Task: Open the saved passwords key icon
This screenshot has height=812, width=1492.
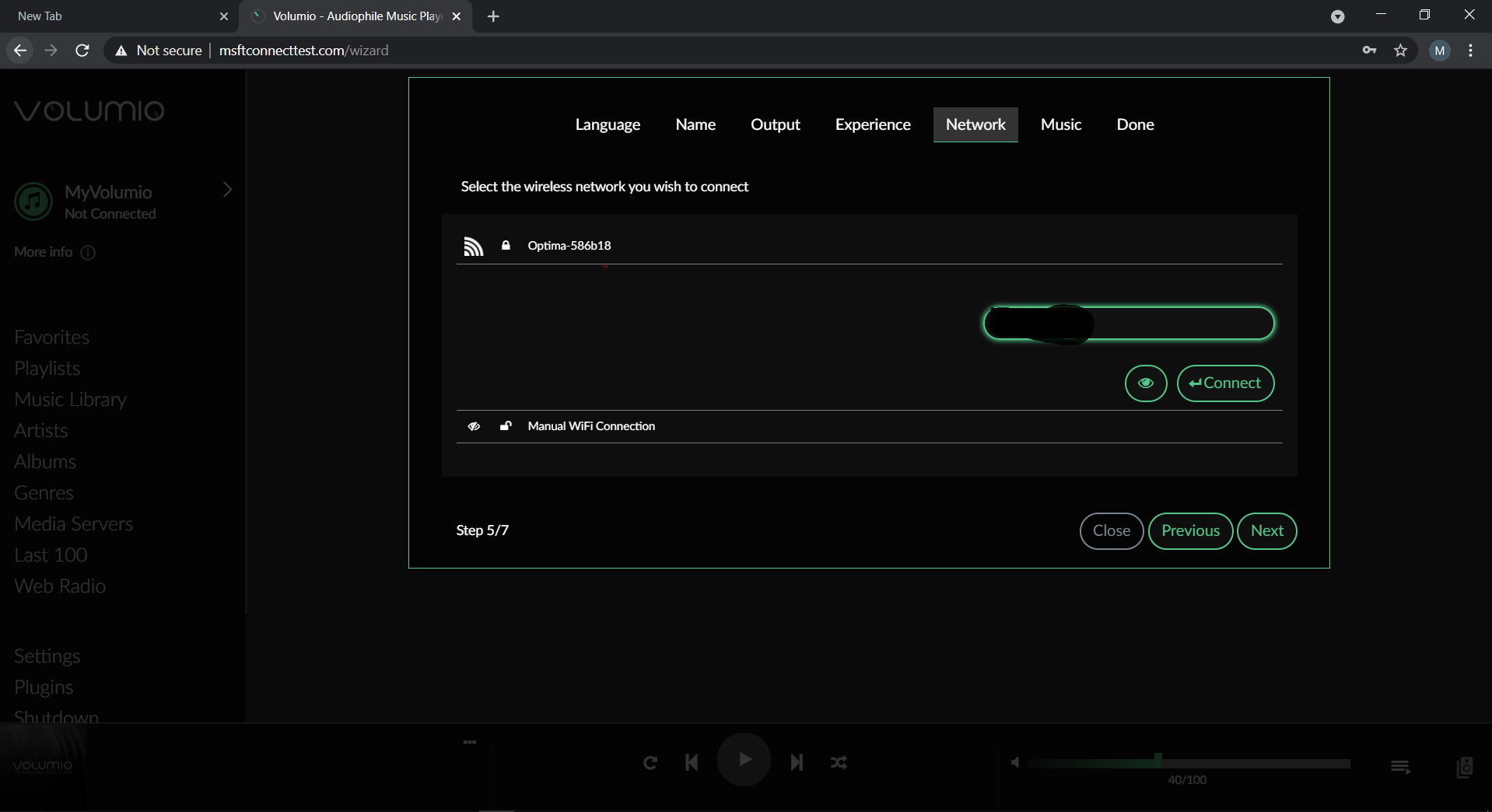Action: [1369, 51]
